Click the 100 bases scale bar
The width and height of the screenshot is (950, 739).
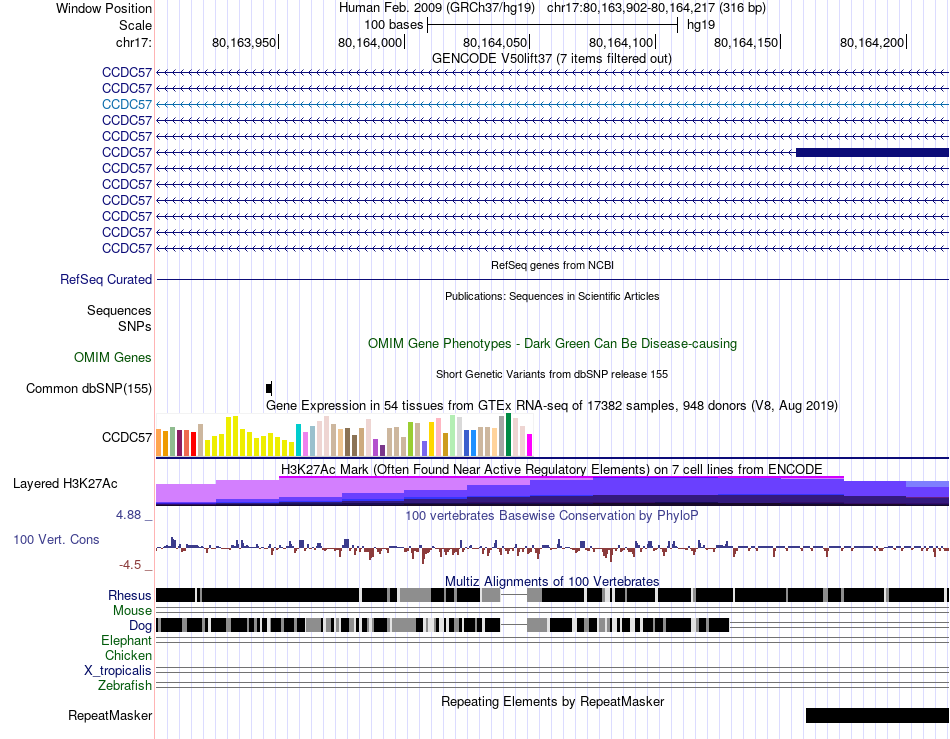click(553, 25)
